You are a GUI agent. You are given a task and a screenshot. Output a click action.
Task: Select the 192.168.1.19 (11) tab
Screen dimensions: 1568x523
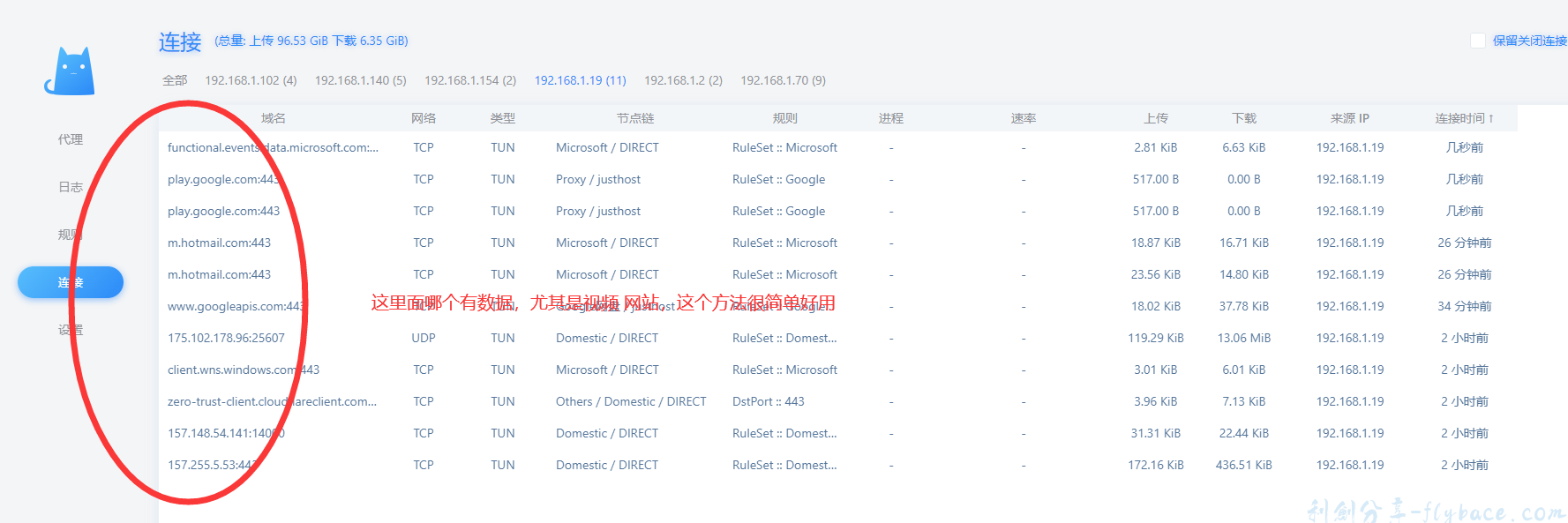(580, 80)
